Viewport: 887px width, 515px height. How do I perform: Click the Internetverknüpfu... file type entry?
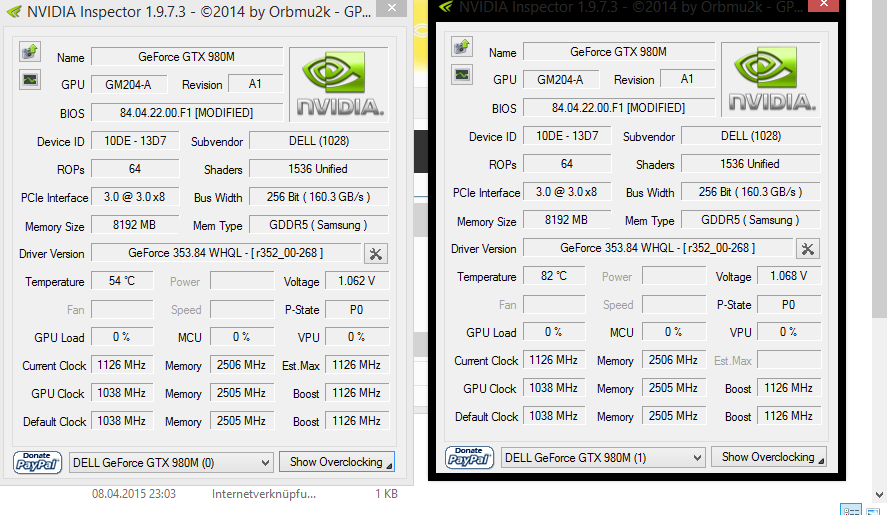(x=264, y=494)
